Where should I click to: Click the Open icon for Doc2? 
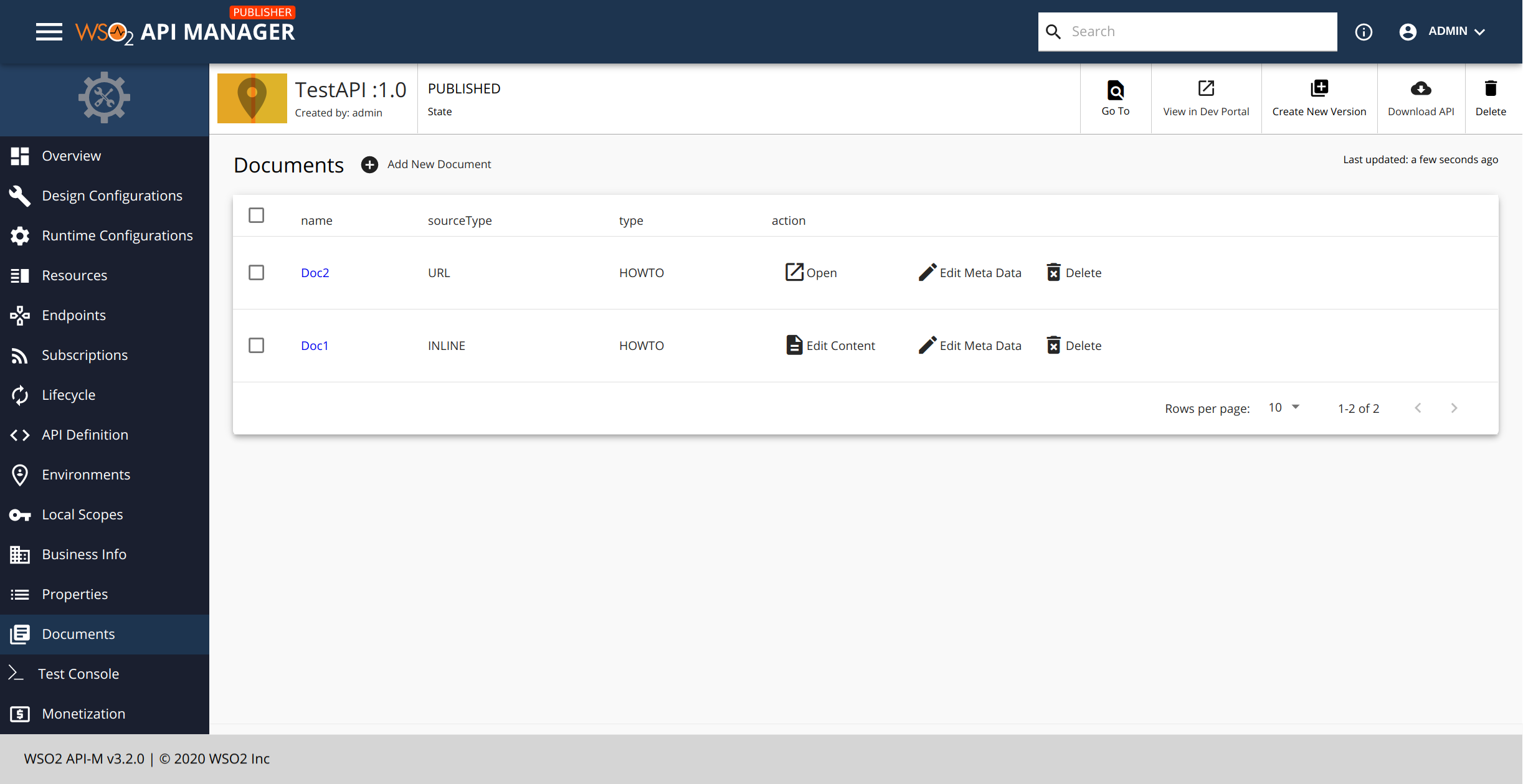(794, 272)
